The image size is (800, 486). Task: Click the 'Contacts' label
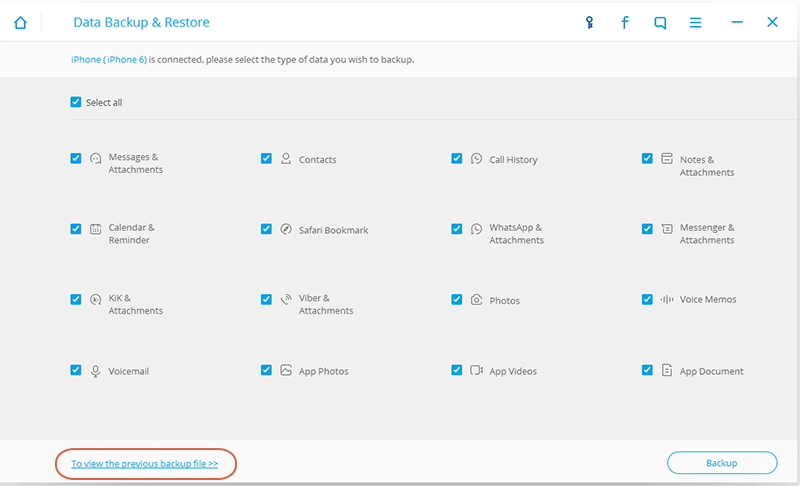[317, 160]
